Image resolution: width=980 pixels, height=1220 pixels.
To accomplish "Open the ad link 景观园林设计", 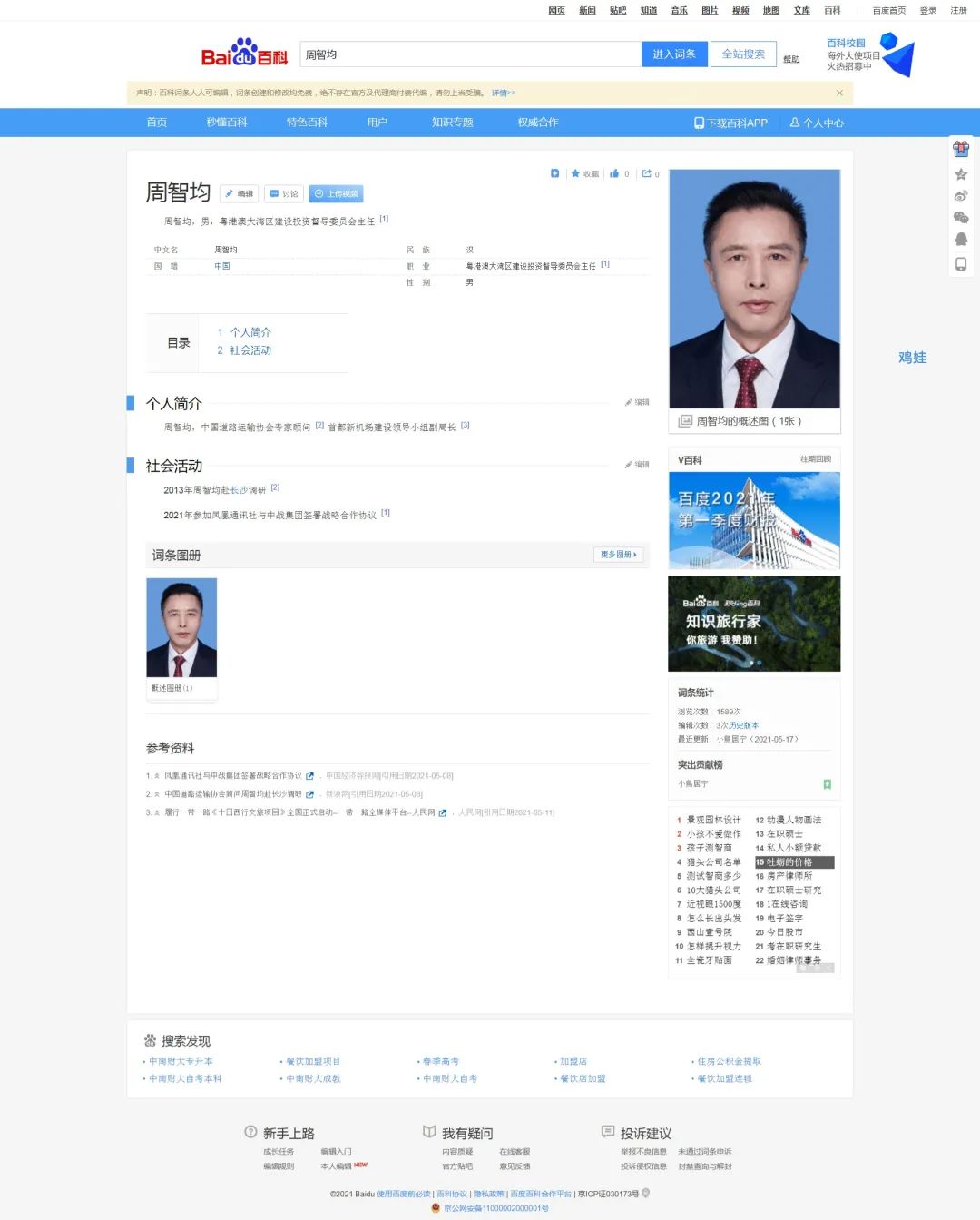I will (x=713, y=820).
